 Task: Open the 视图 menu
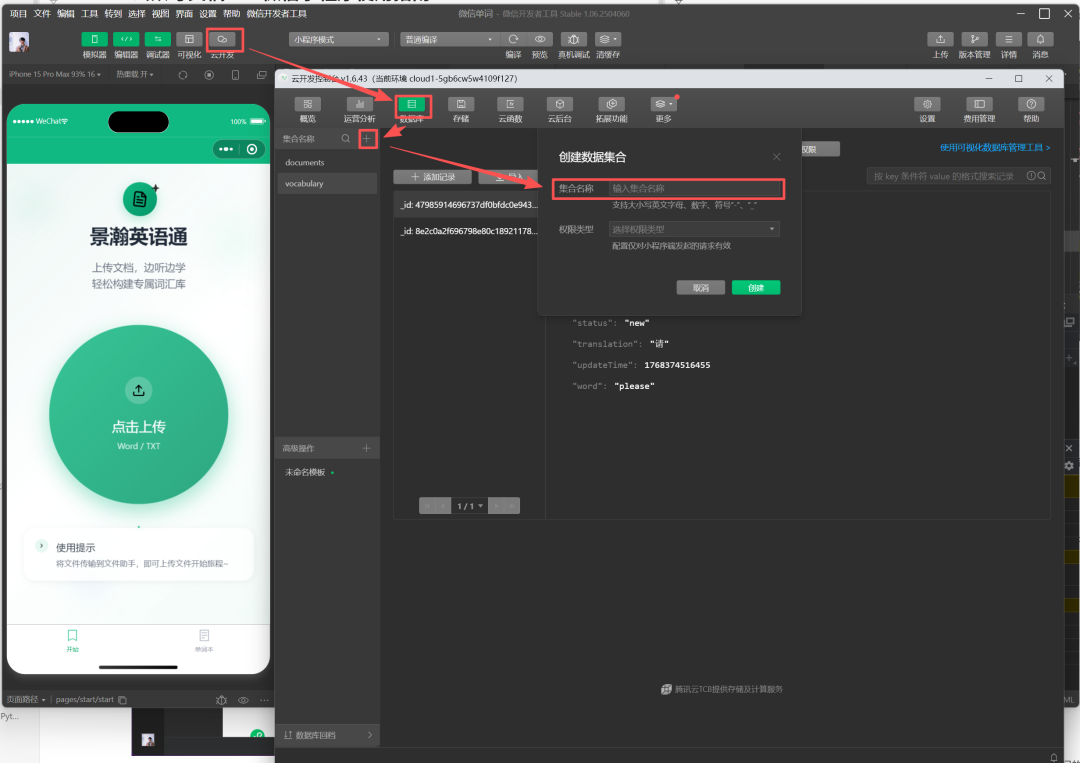[160, 14]
